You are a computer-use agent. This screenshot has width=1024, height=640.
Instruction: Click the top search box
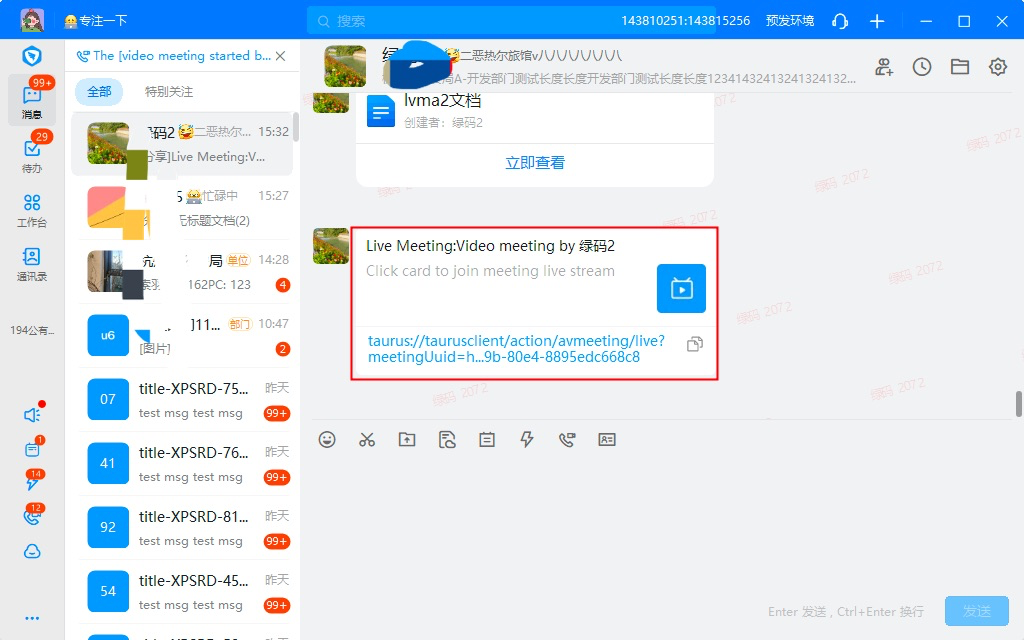point(460,21)
